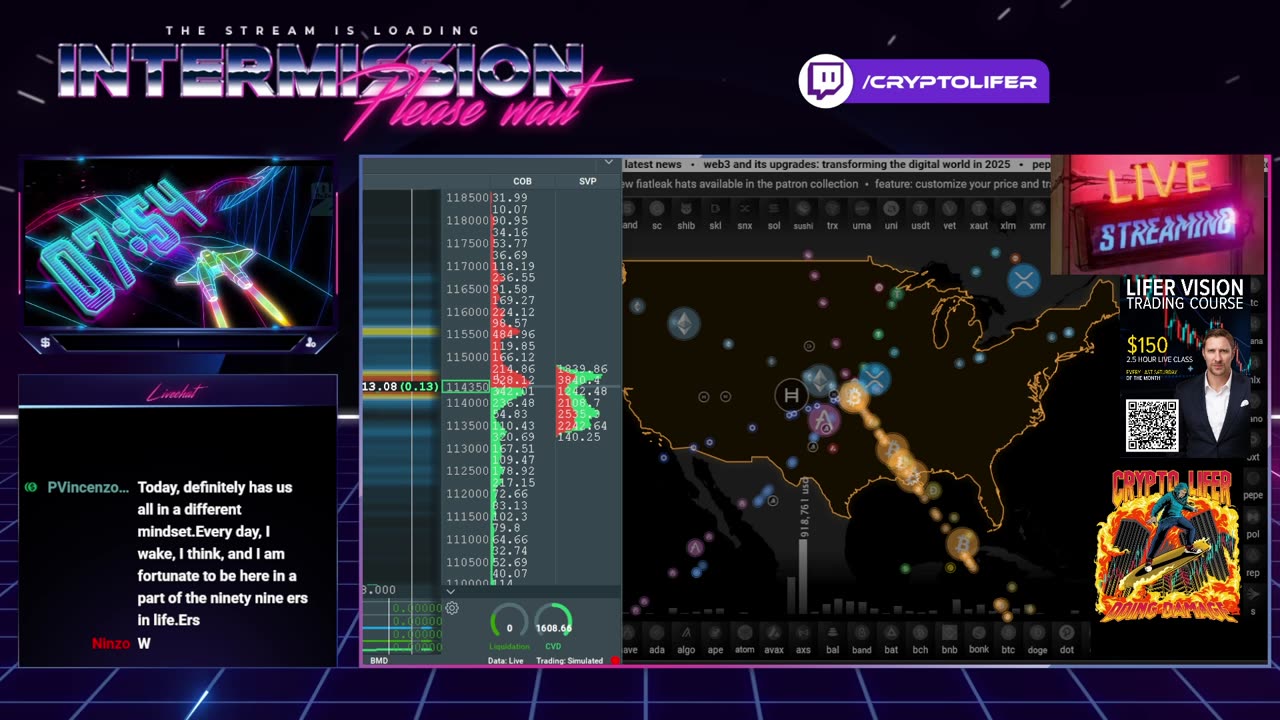
Task: Select the btc coin icon in bottom row
Action: (x=1008, y=633)
